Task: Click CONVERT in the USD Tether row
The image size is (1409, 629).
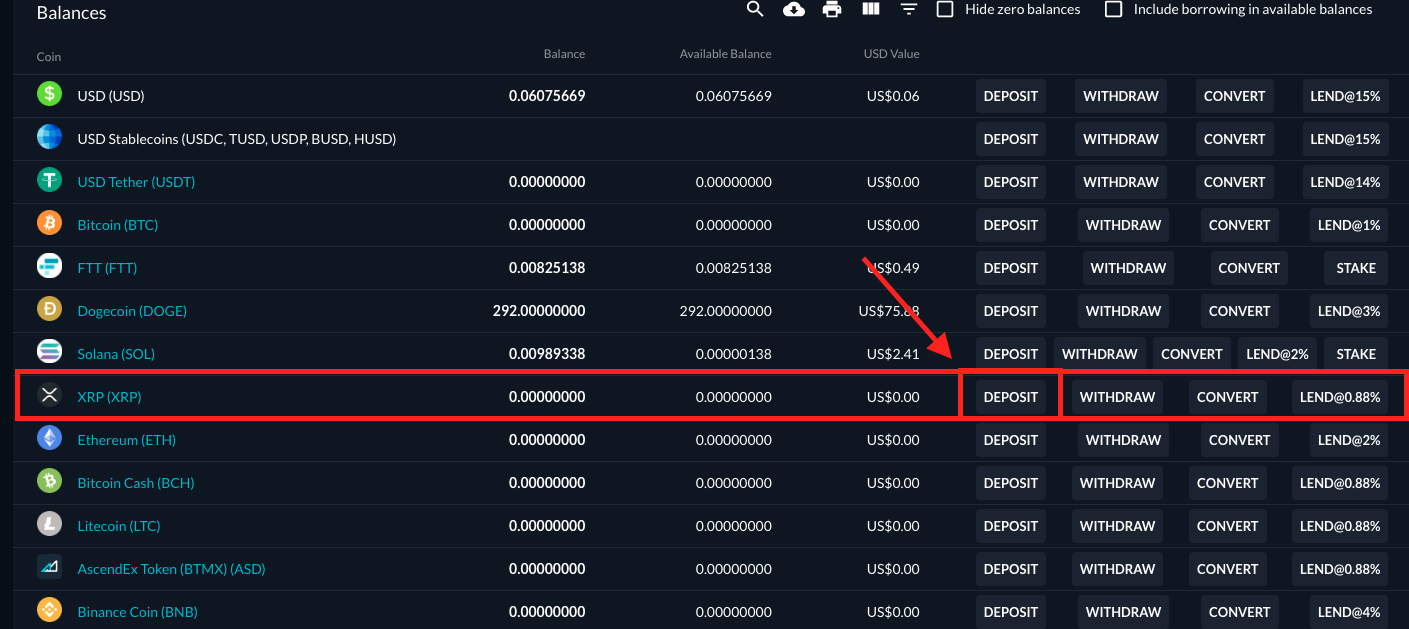Action: click(x=1235, y=182)
